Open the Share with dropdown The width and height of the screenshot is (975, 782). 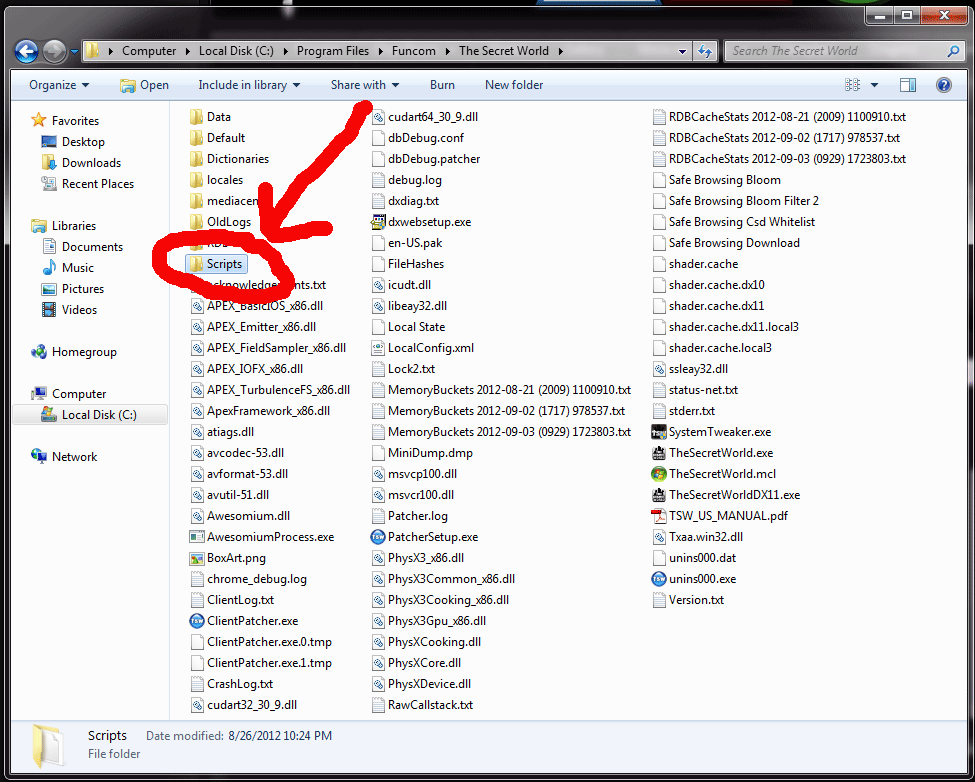click(x=364, y=85)
